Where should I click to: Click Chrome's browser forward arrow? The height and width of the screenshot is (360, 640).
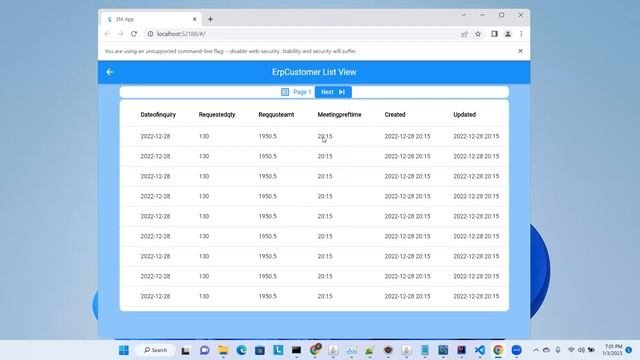click(120, 34)
